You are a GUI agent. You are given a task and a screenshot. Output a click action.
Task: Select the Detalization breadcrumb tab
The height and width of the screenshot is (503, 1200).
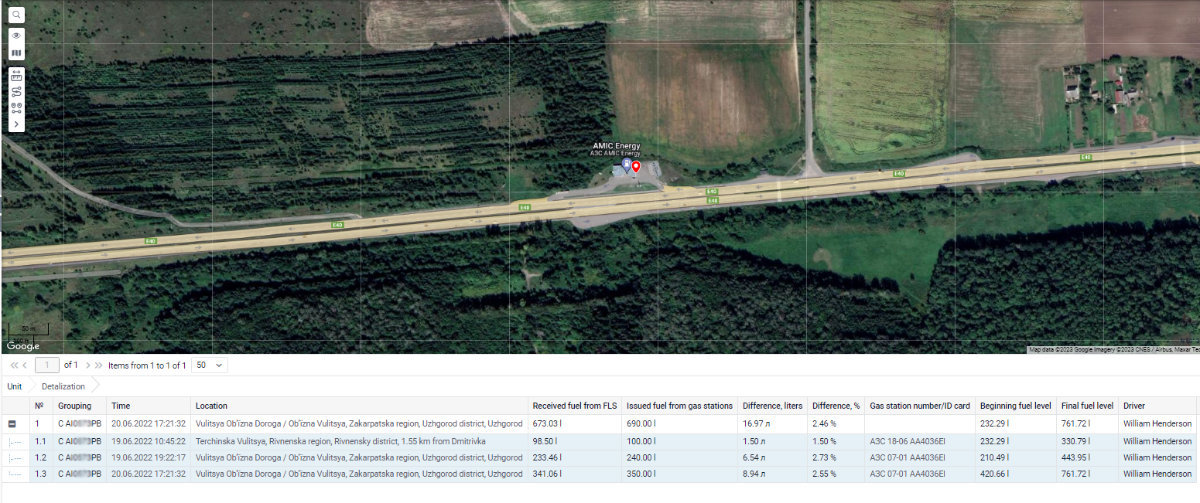click(63, 386)
